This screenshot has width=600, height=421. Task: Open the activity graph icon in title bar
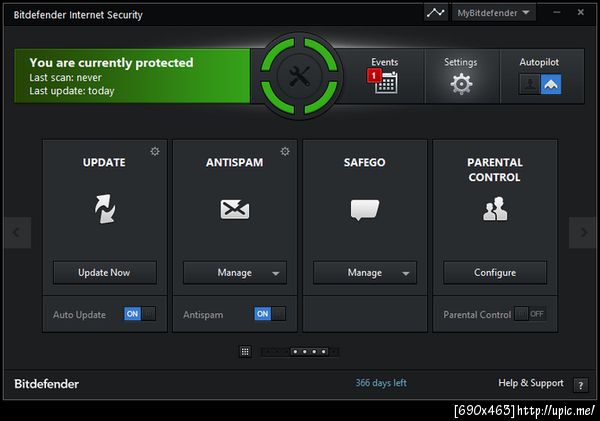(435, 13)
